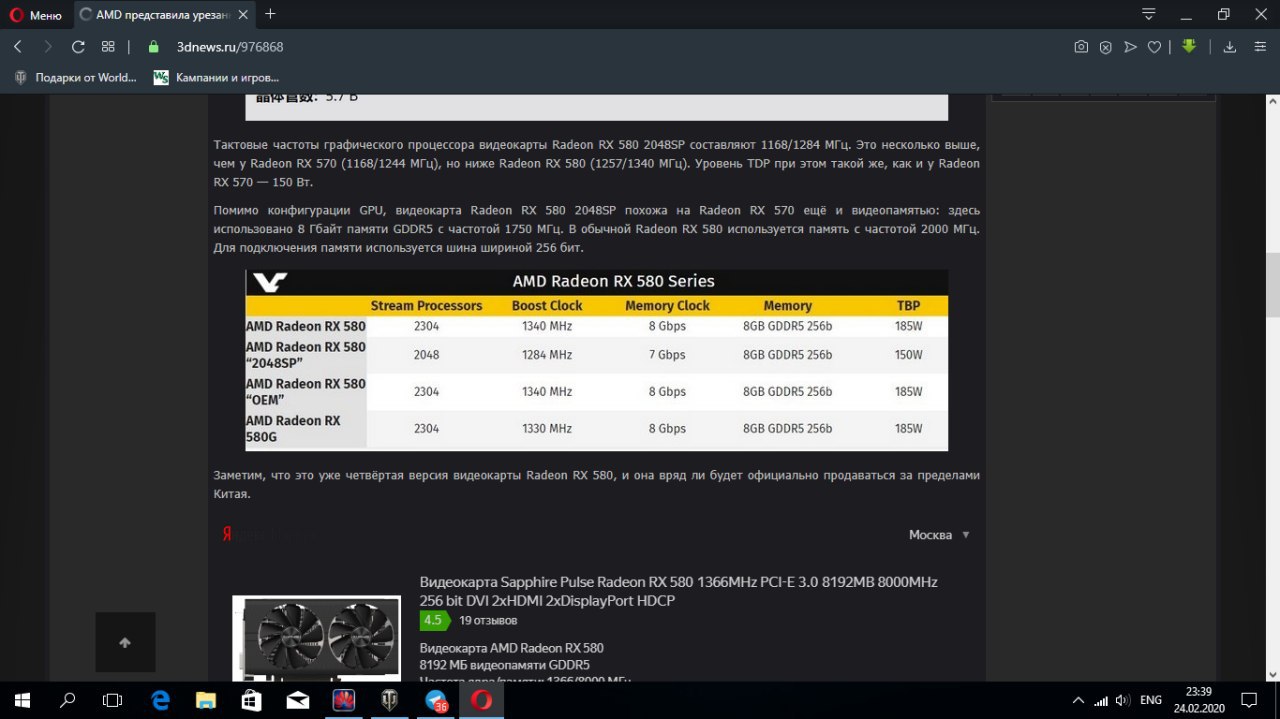Open Sapphire Pulse Radeon RX 580 product link

point(679,591)
